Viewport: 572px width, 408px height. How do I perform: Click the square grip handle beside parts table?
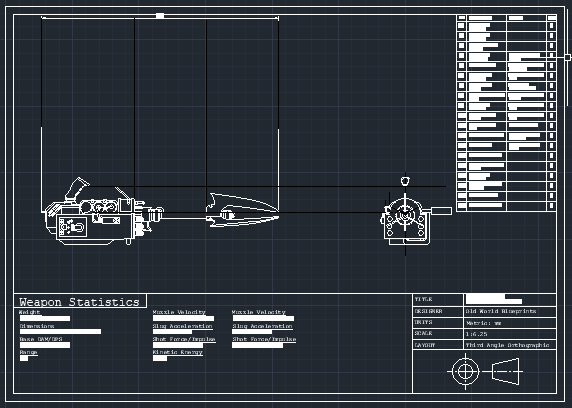click(x=568, y=57)
